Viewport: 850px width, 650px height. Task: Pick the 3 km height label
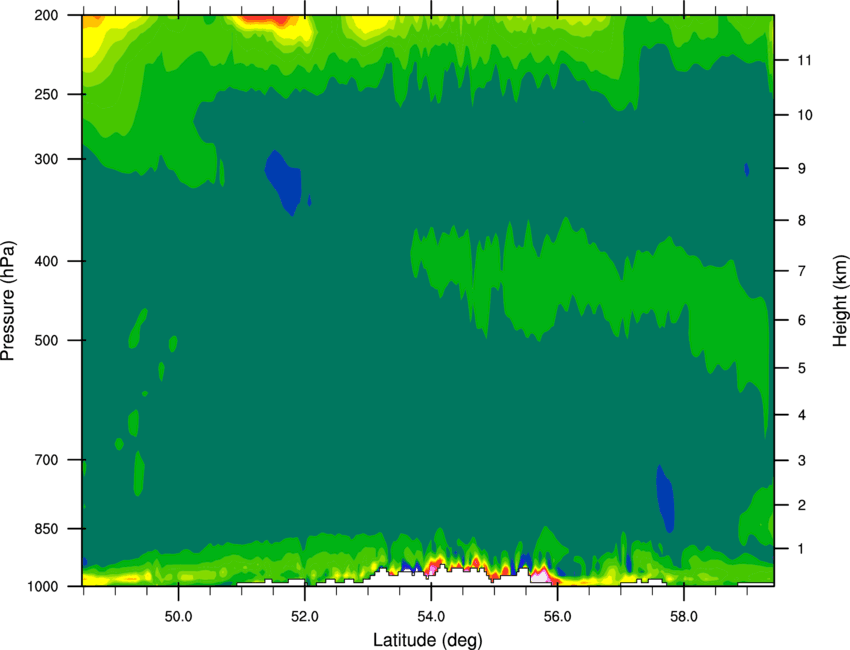[x=802, y=461]
